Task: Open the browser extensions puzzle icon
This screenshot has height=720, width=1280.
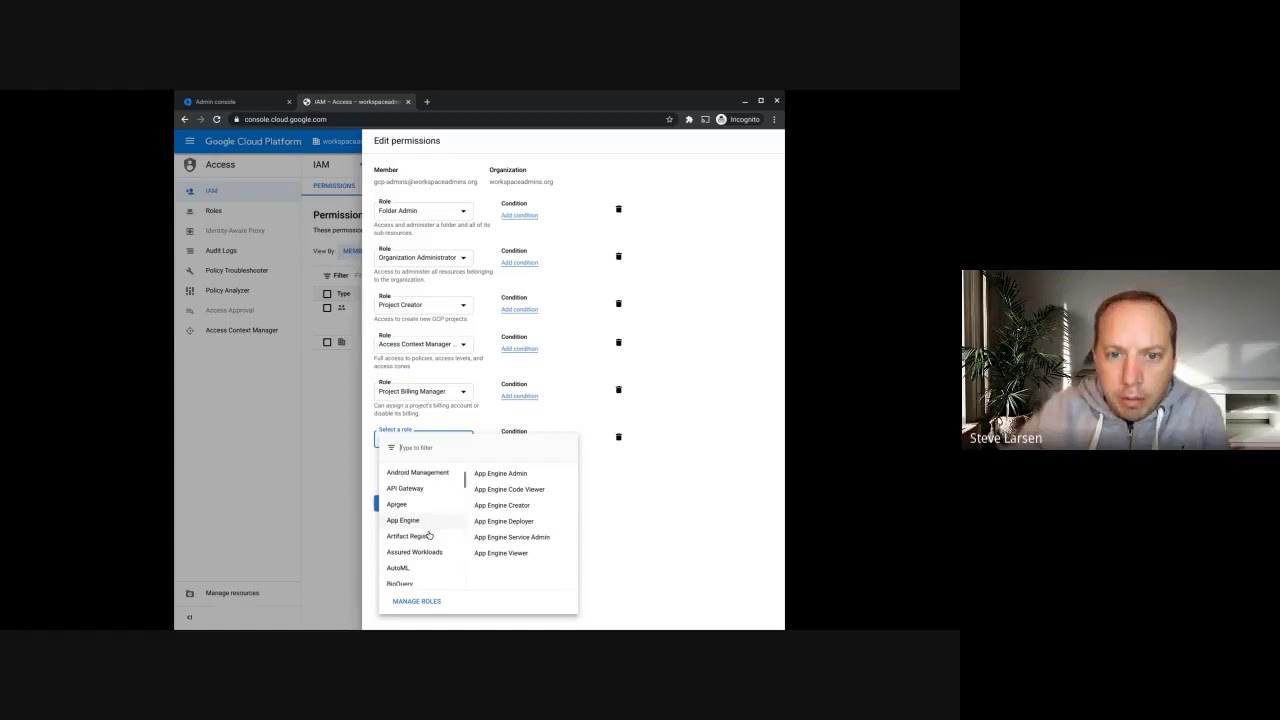Action: coord(689,119)
